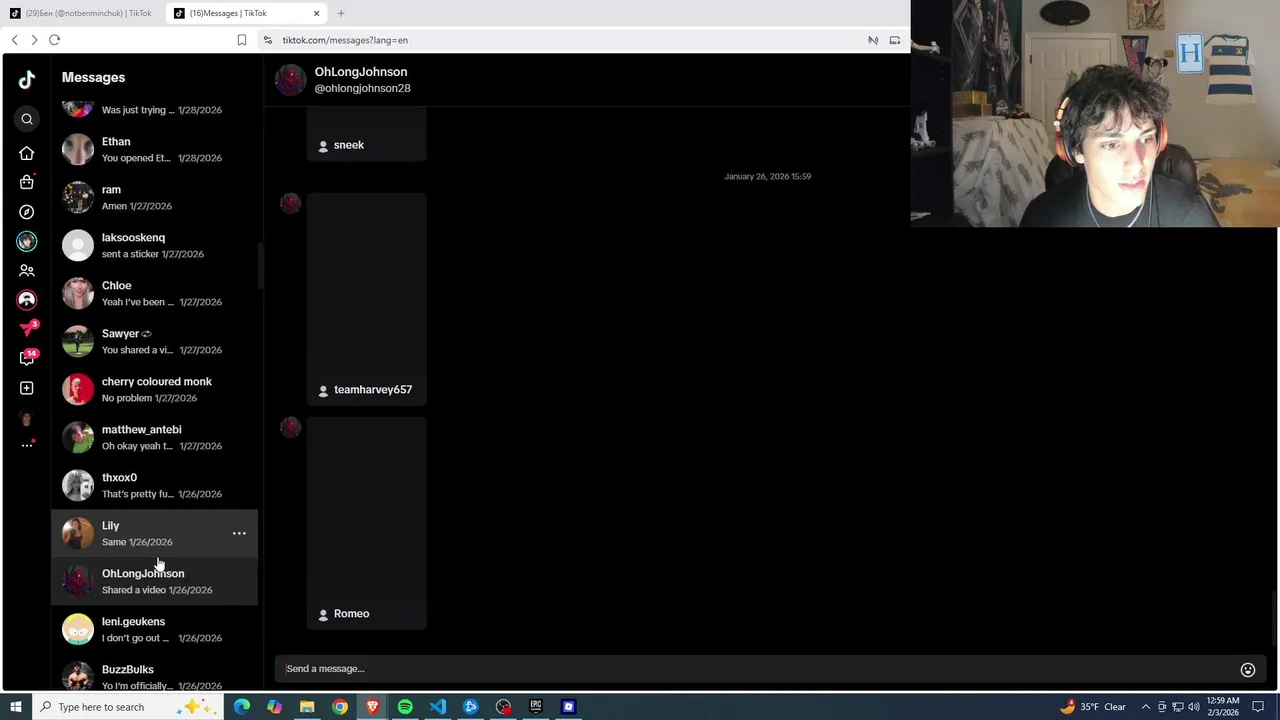Click the browser back arrow
This screenshot has height=720, width=1280.
point(15,40)
